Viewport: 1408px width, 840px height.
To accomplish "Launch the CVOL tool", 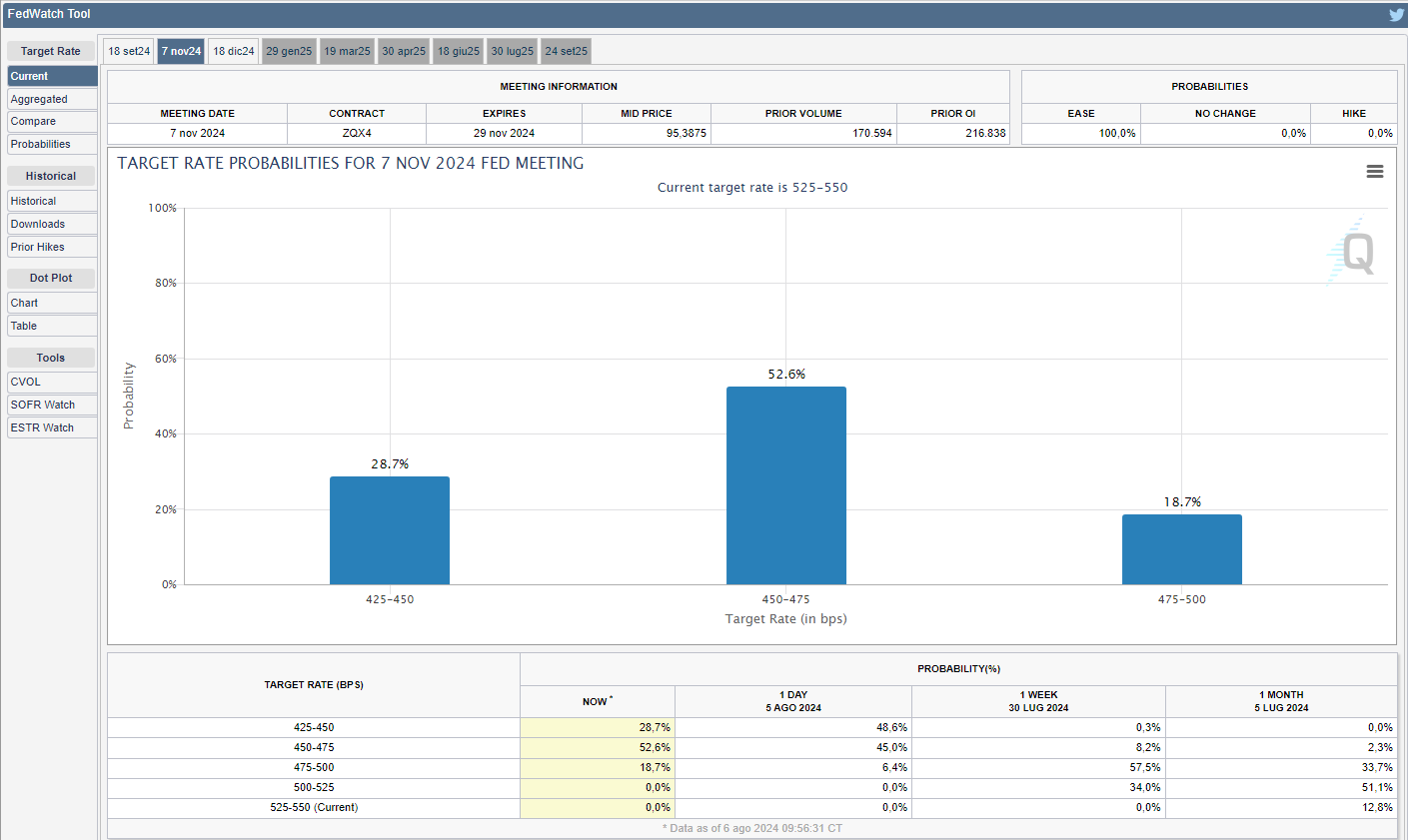I will click(52, 382).
